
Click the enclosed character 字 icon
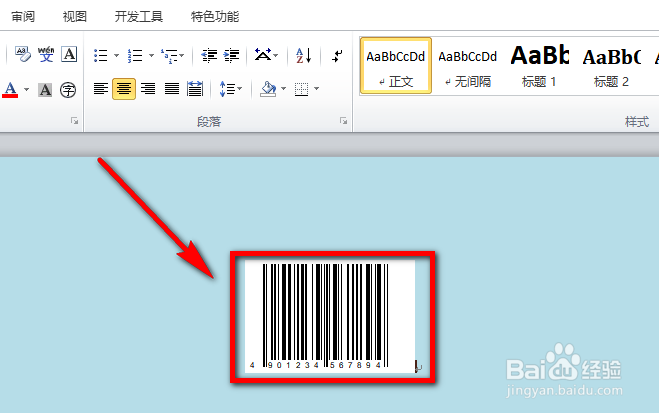(x=68, y=89)
